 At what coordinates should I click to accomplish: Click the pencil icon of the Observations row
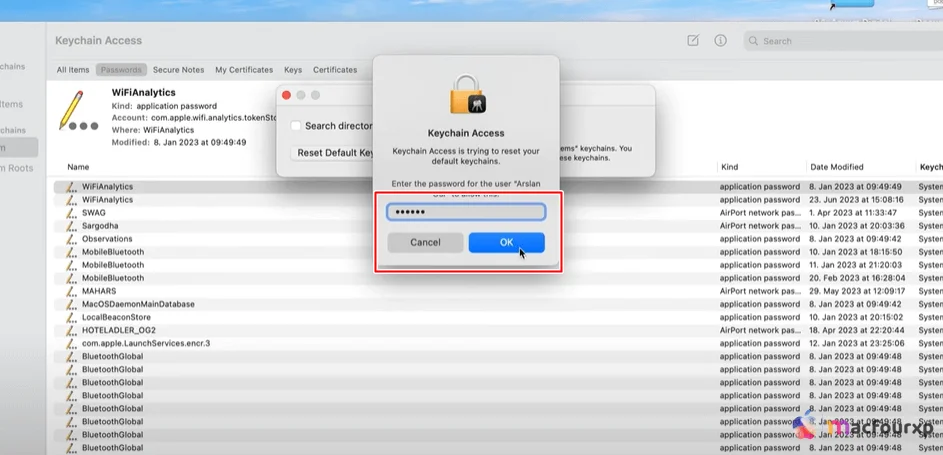72,239
